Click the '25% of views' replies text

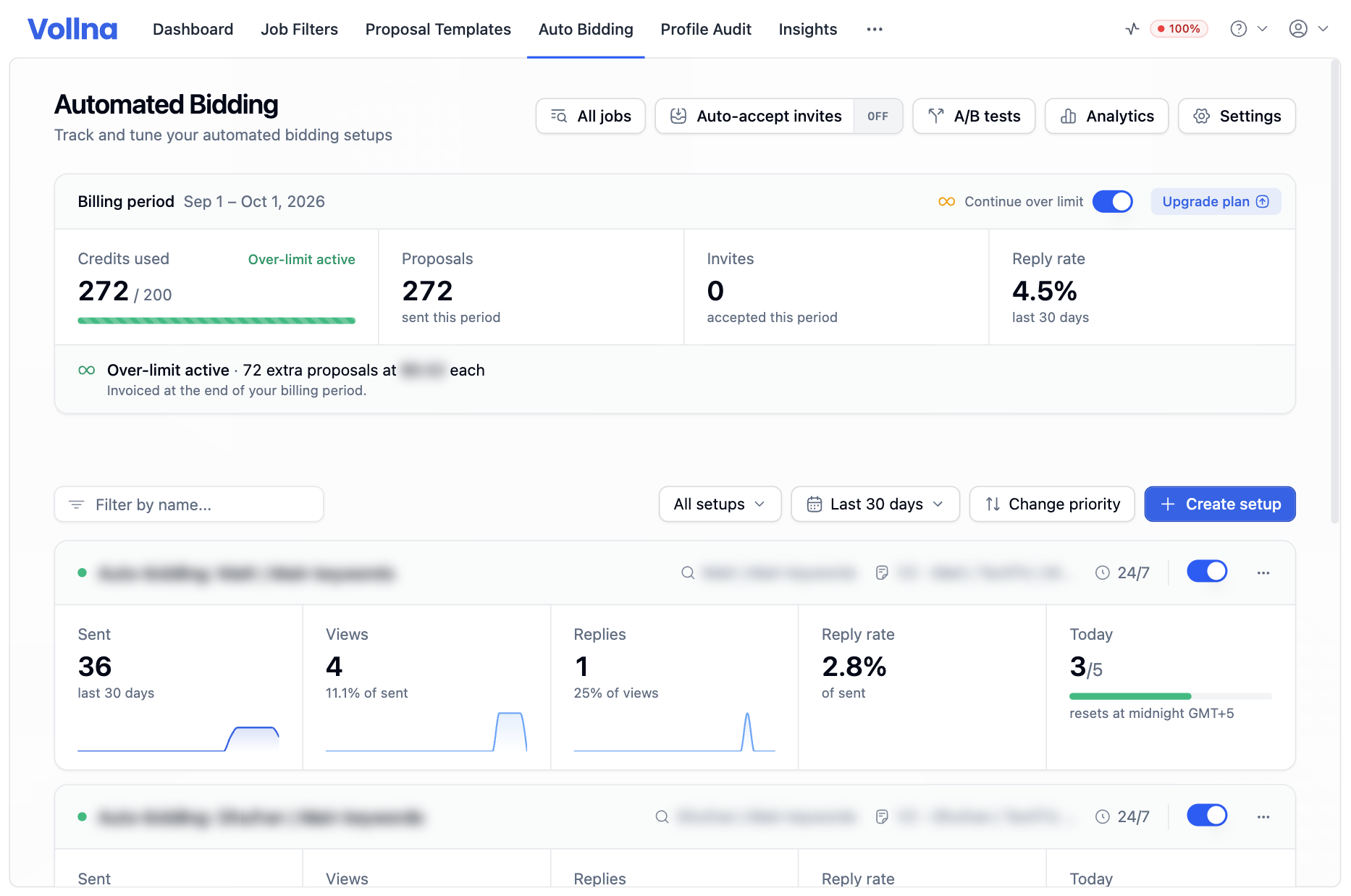click(x=616, y=693)
